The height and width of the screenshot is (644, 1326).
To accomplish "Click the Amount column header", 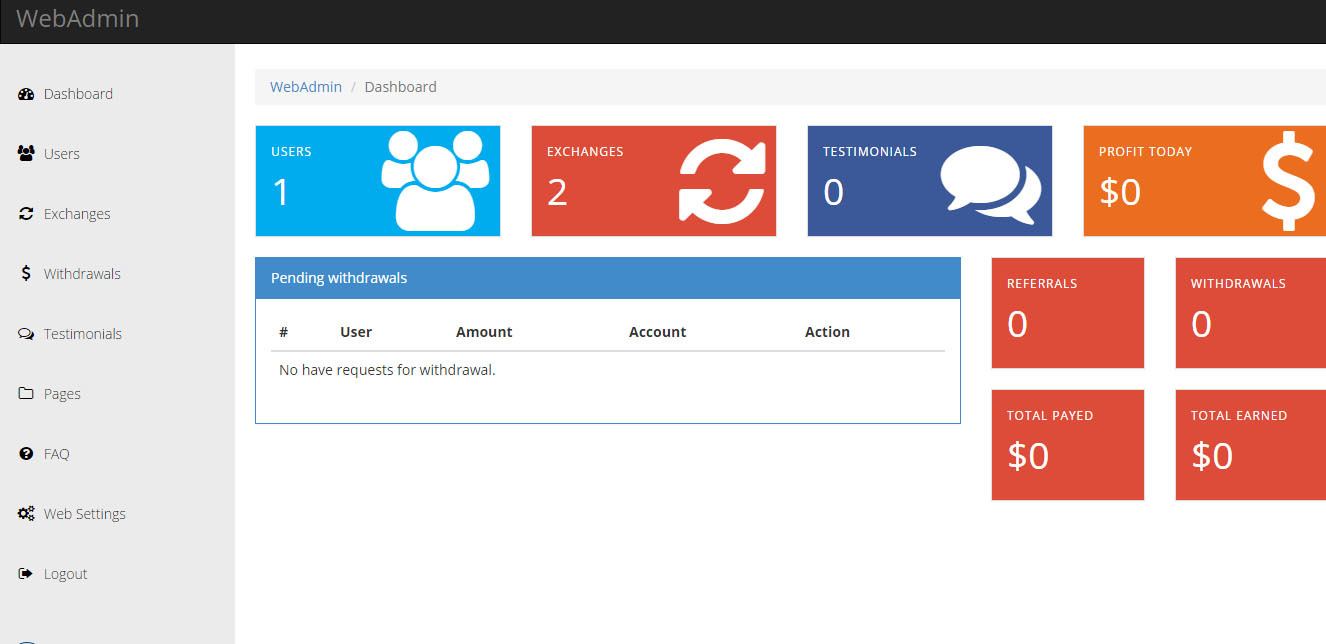I will (x=484, y=332).
